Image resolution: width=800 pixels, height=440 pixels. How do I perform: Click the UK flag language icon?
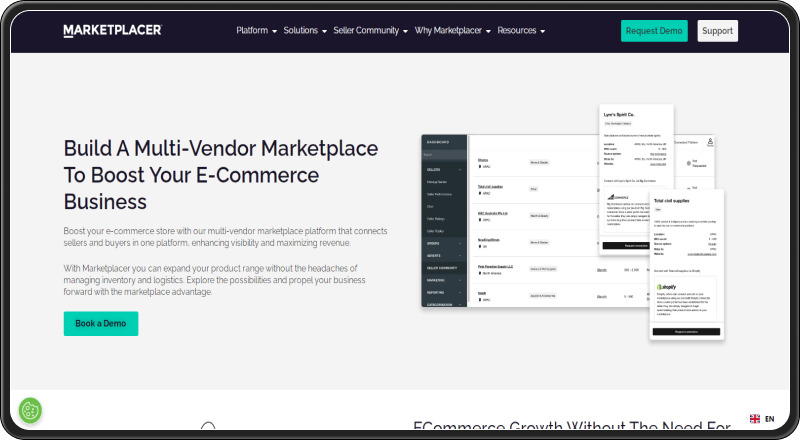755,418
